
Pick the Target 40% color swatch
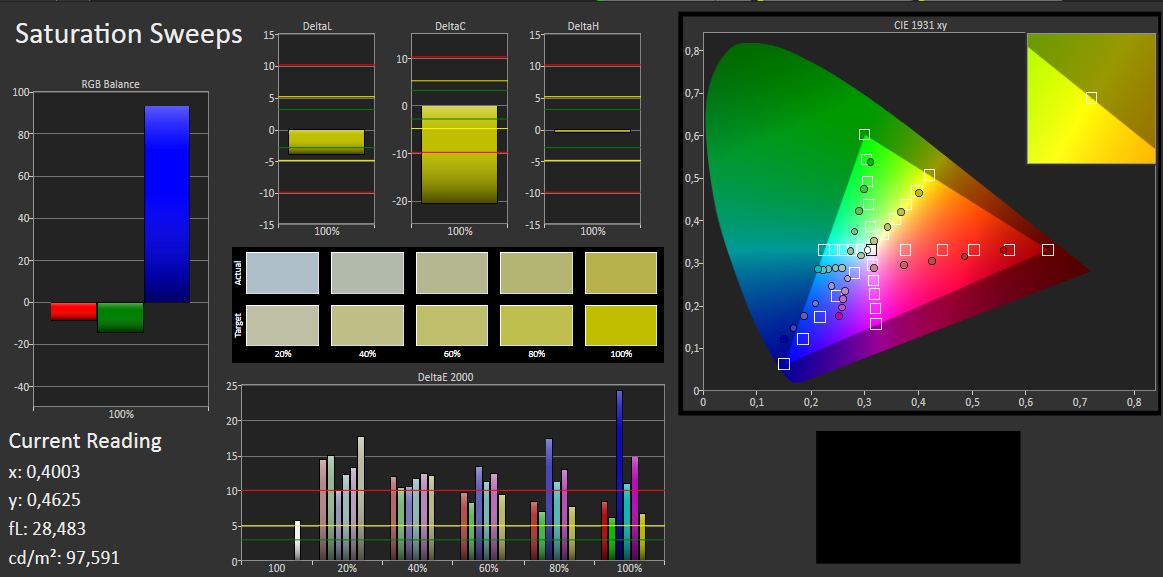point(367,326)
